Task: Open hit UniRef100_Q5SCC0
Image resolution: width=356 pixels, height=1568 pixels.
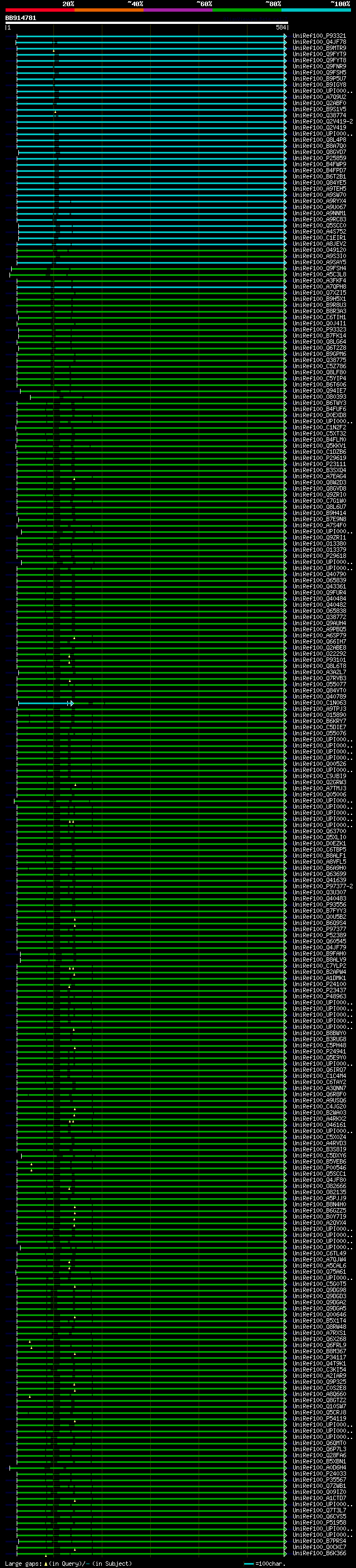Action: [319, 225]
